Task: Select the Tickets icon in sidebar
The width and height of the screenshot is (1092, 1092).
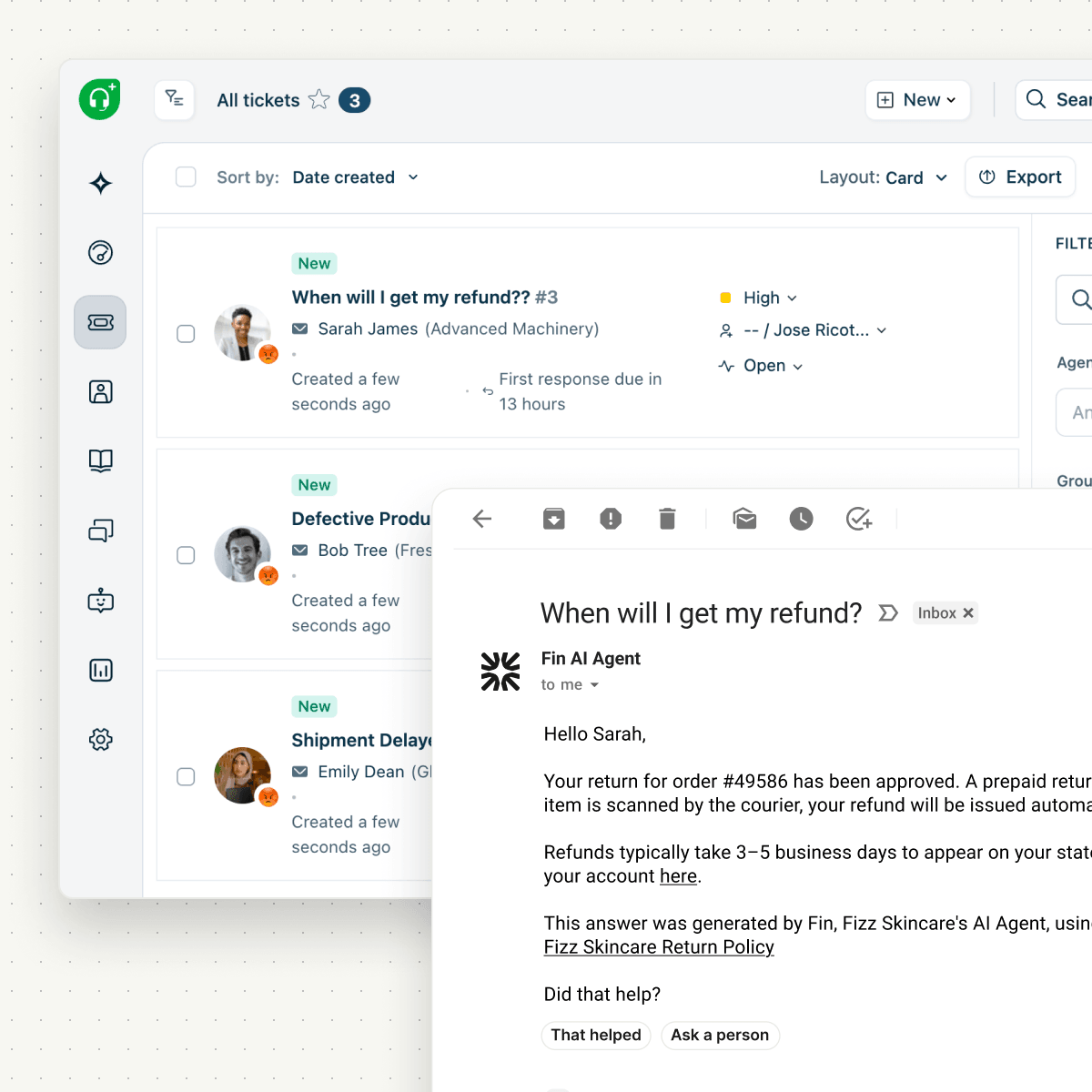Action: (x=100, y=322)
